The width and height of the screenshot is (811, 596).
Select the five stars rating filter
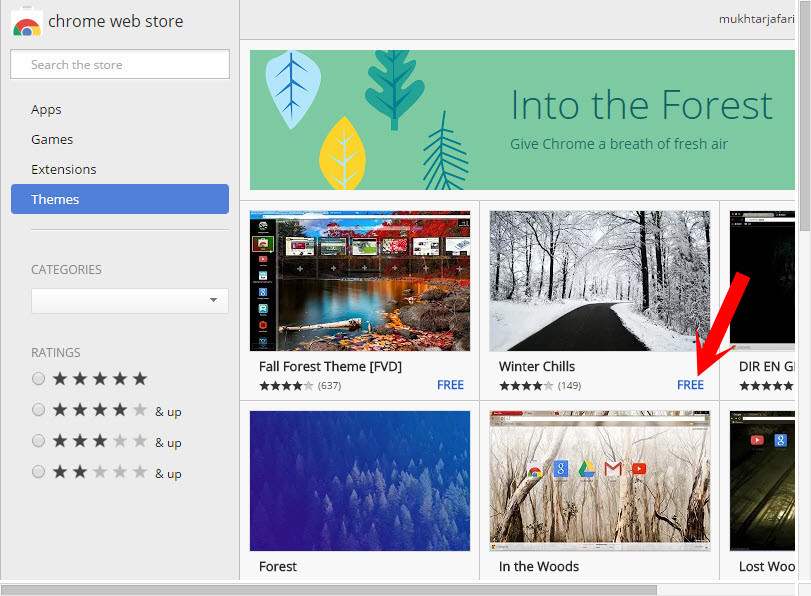38,379
